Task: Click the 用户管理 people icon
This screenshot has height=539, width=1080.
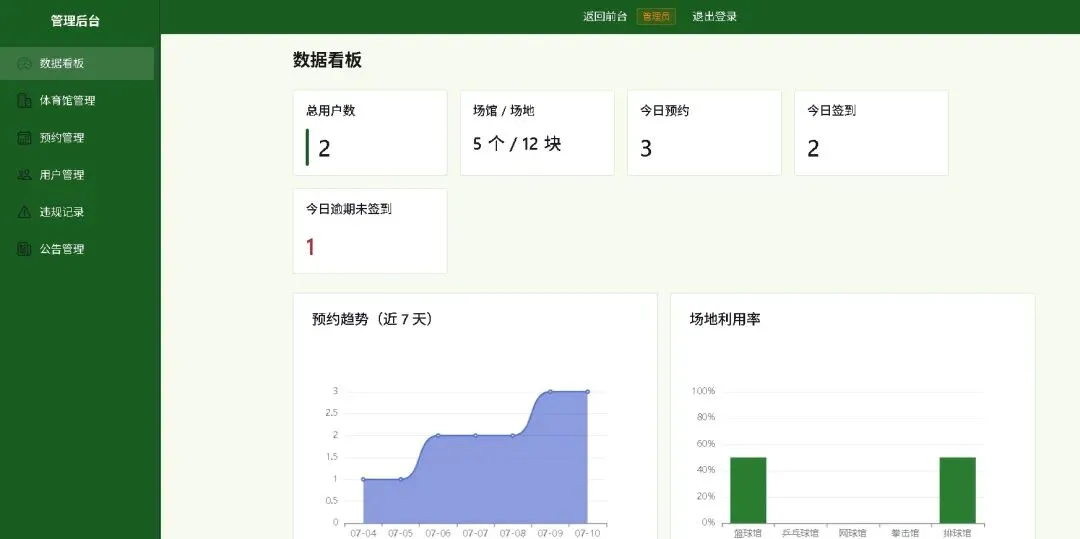Action: point(24,175)
